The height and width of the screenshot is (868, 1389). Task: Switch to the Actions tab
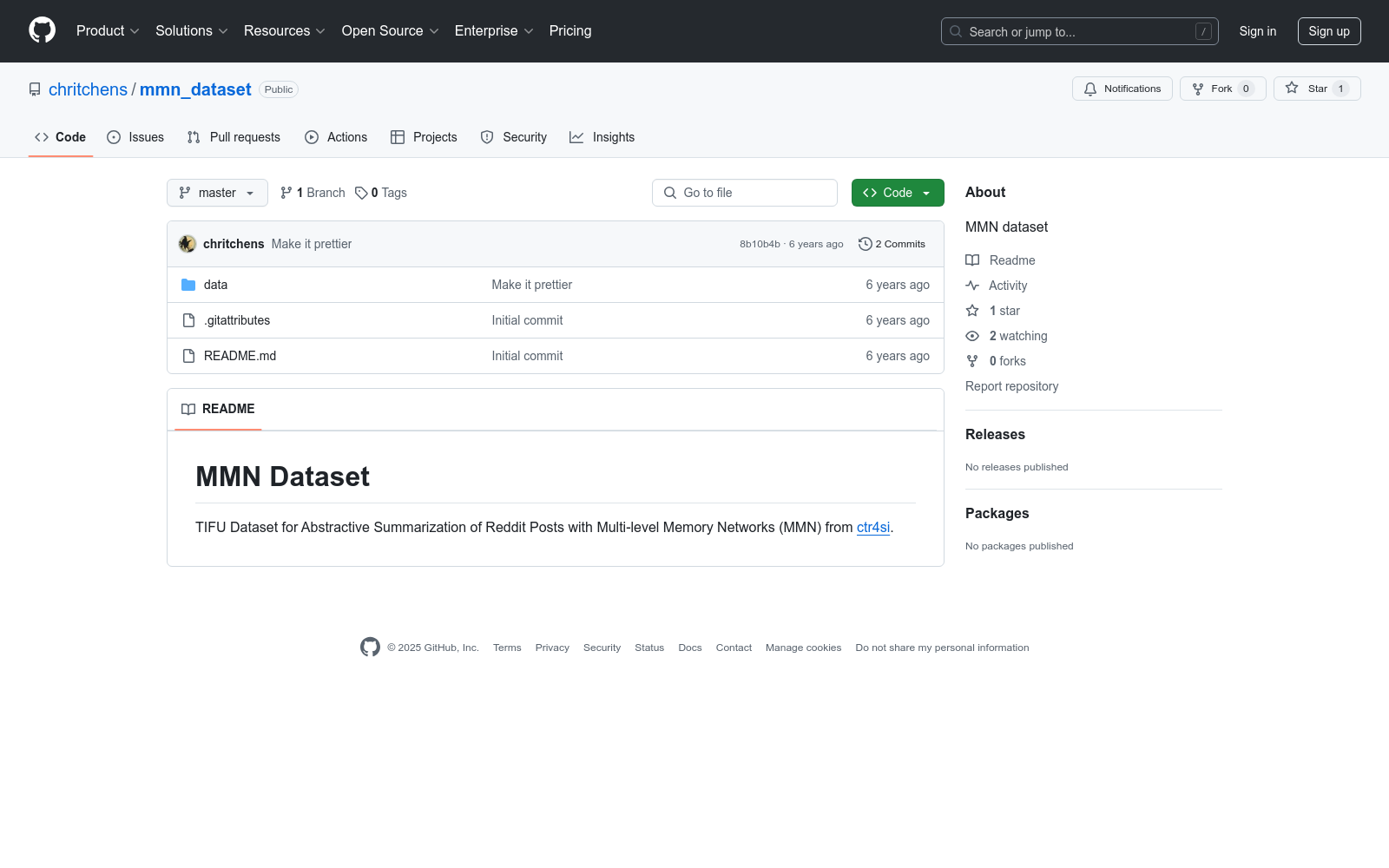tap(336, 137)
